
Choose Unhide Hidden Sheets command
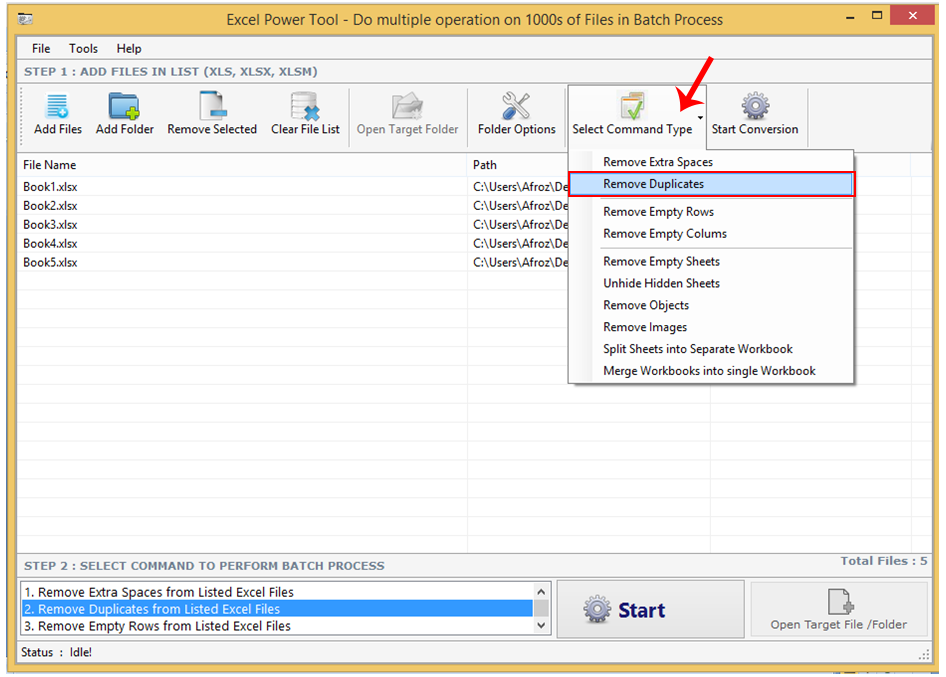[711, 283]
